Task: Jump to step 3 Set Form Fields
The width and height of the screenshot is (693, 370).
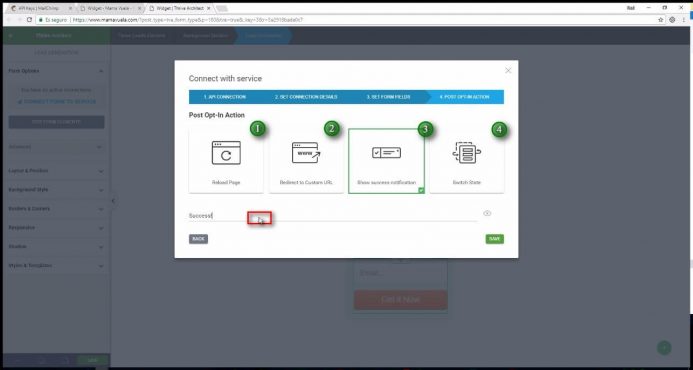Action: coord(388,97)
